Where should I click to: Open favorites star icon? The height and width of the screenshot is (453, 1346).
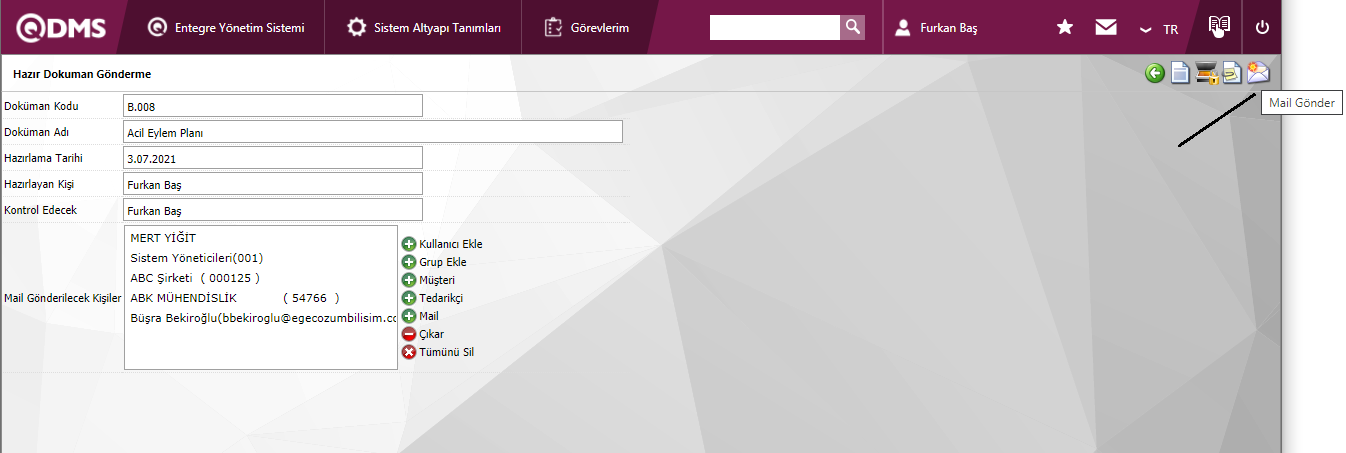(1065, 28)
